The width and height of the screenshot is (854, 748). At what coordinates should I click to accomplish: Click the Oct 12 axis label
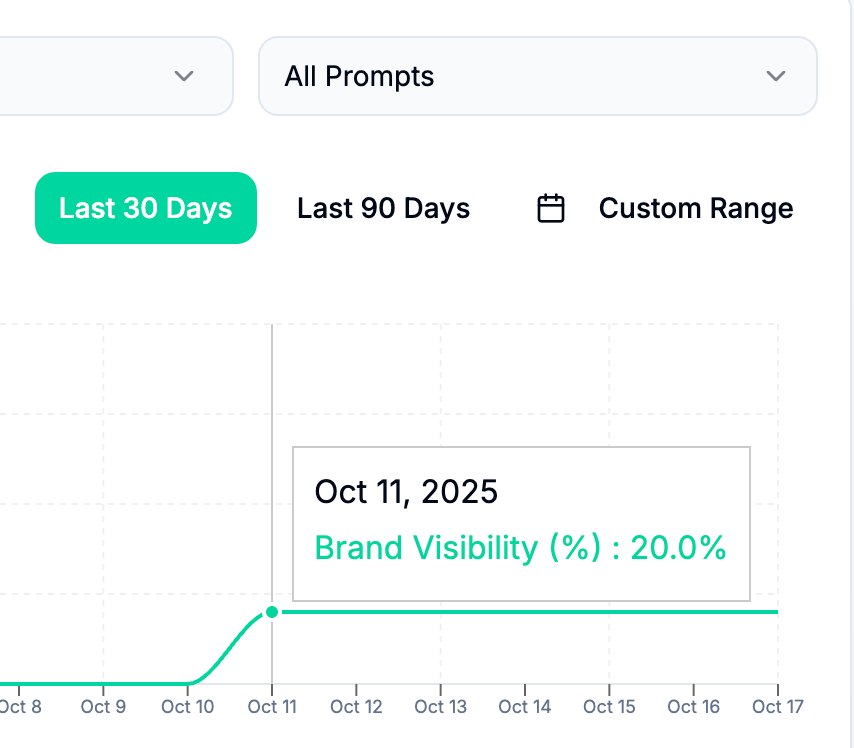[x=357, y=707]
